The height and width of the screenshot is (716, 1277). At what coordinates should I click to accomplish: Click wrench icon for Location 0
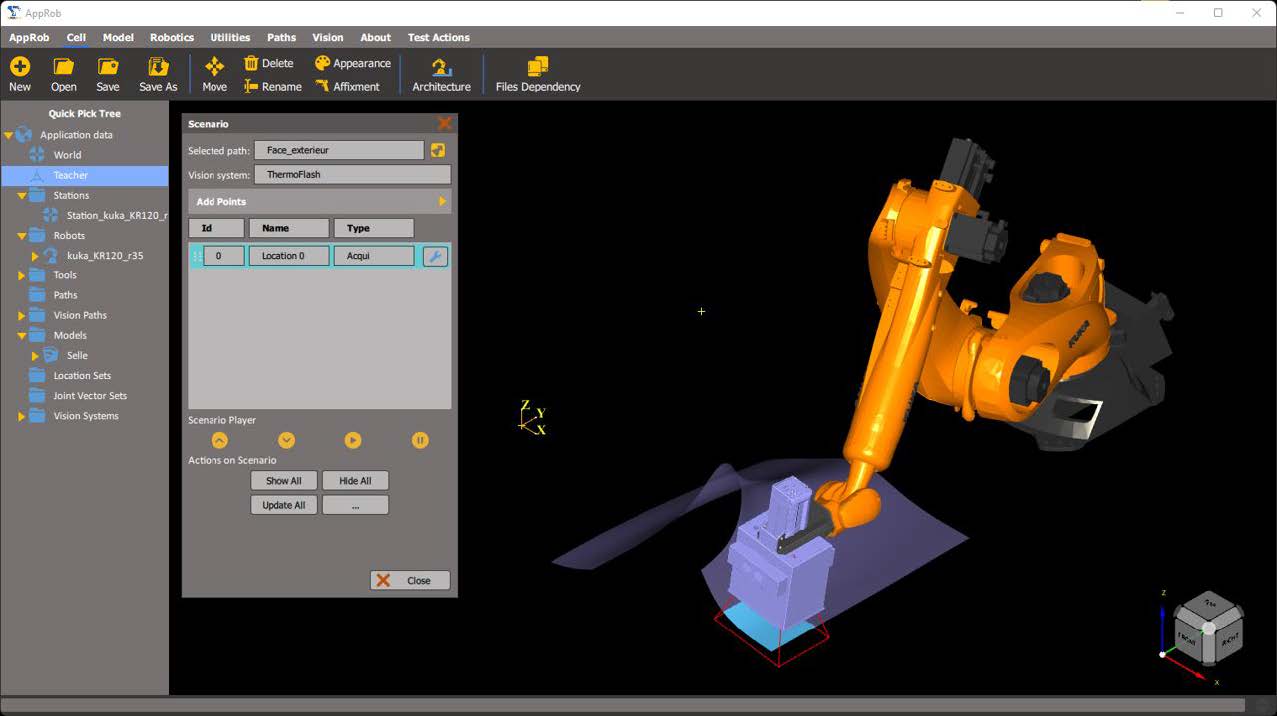point(435,256)
